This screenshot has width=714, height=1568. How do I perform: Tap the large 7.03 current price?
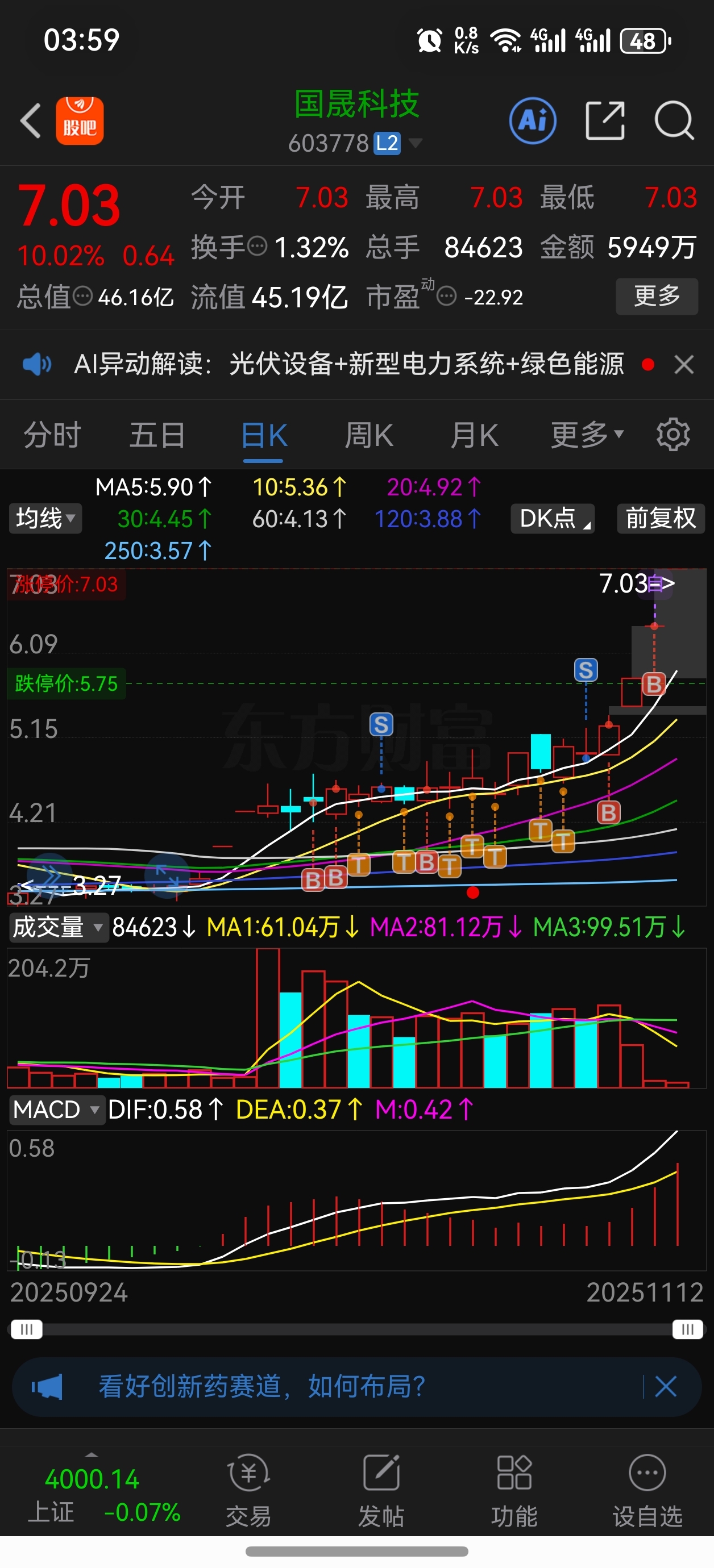69,205
